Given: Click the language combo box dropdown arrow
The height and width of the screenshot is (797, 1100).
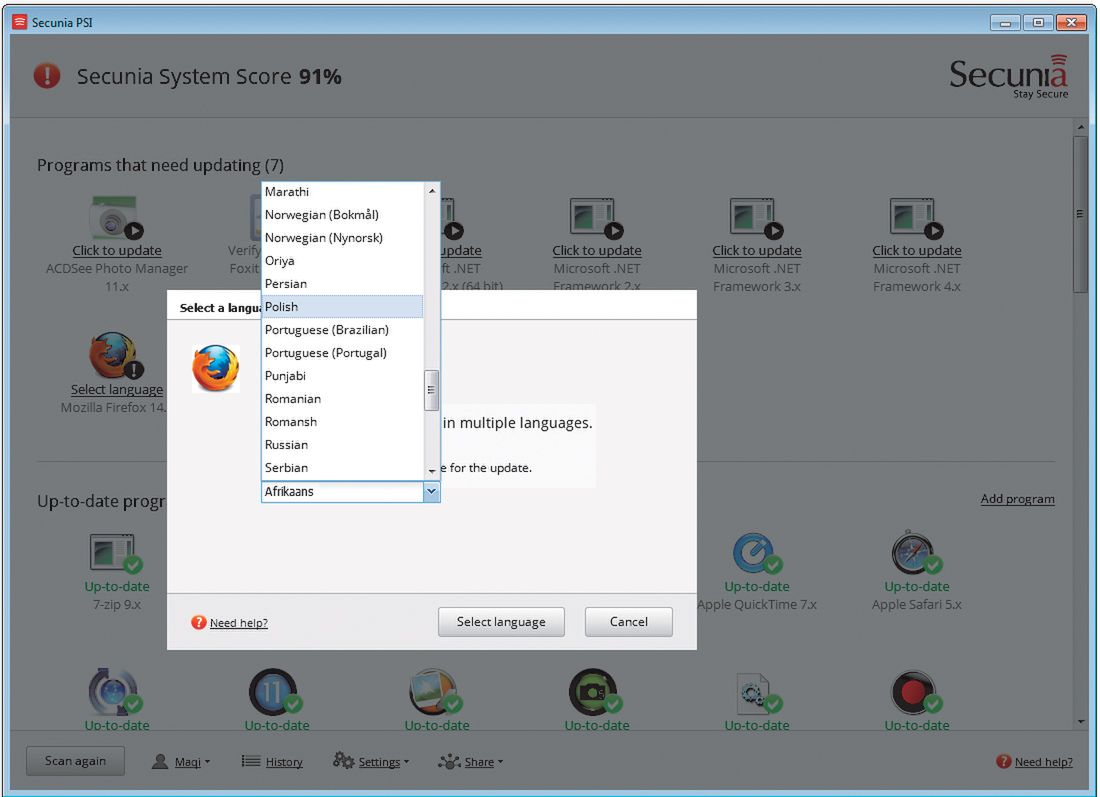Looking at the screenshot, I should tap(431, 492).
